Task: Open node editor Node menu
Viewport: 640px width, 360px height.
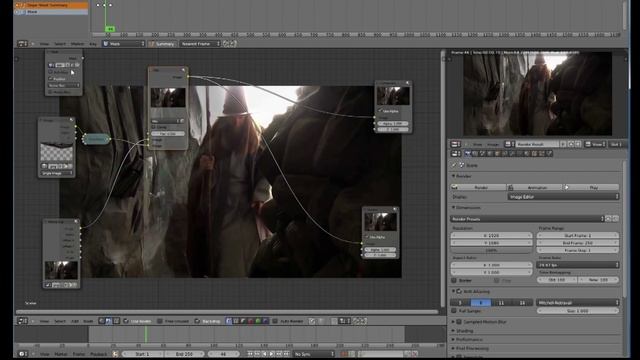Action: tap(88, 321)
